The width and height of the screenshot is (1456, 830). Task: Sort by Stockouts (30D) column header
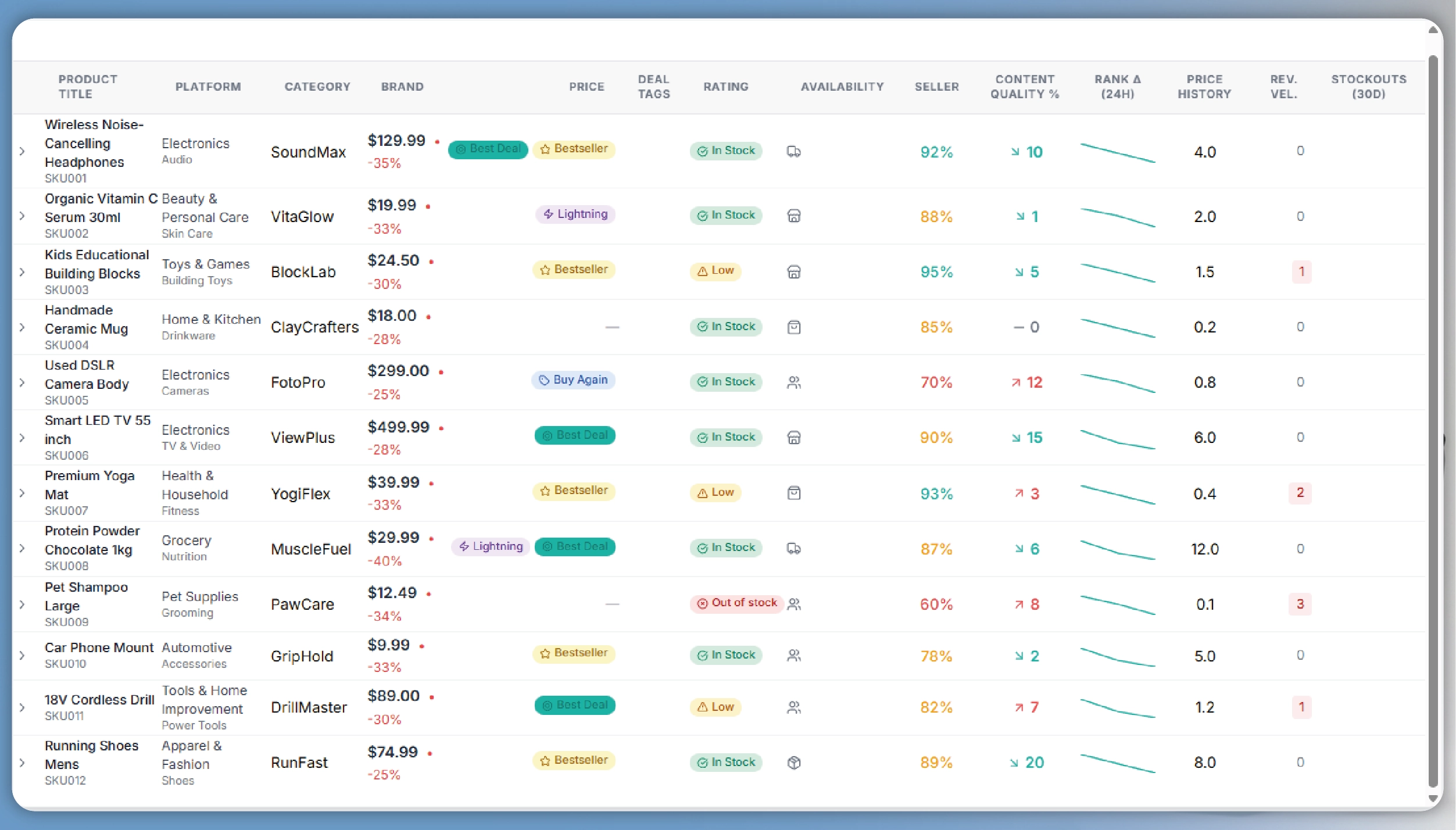(x=1368, y=87)
